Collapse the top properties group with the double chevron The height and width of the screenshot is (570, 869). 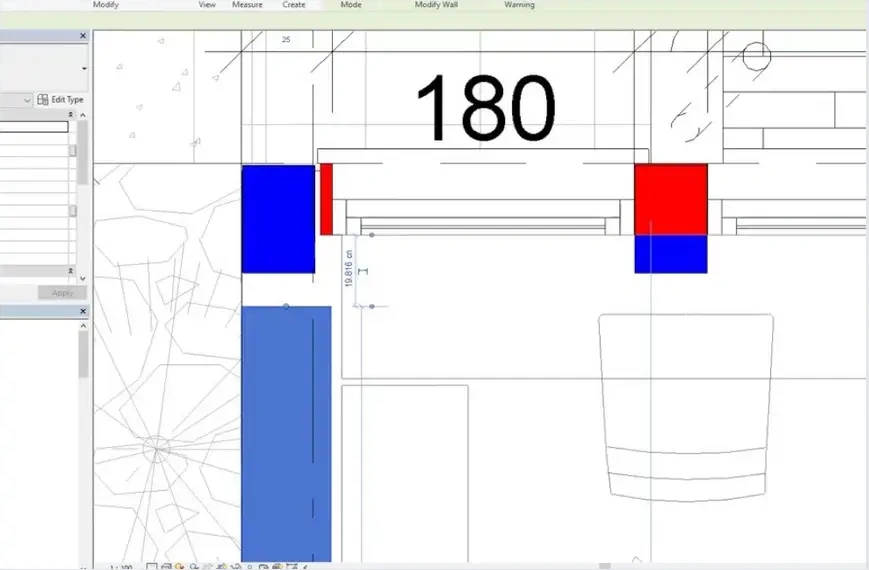pos(70,115)
